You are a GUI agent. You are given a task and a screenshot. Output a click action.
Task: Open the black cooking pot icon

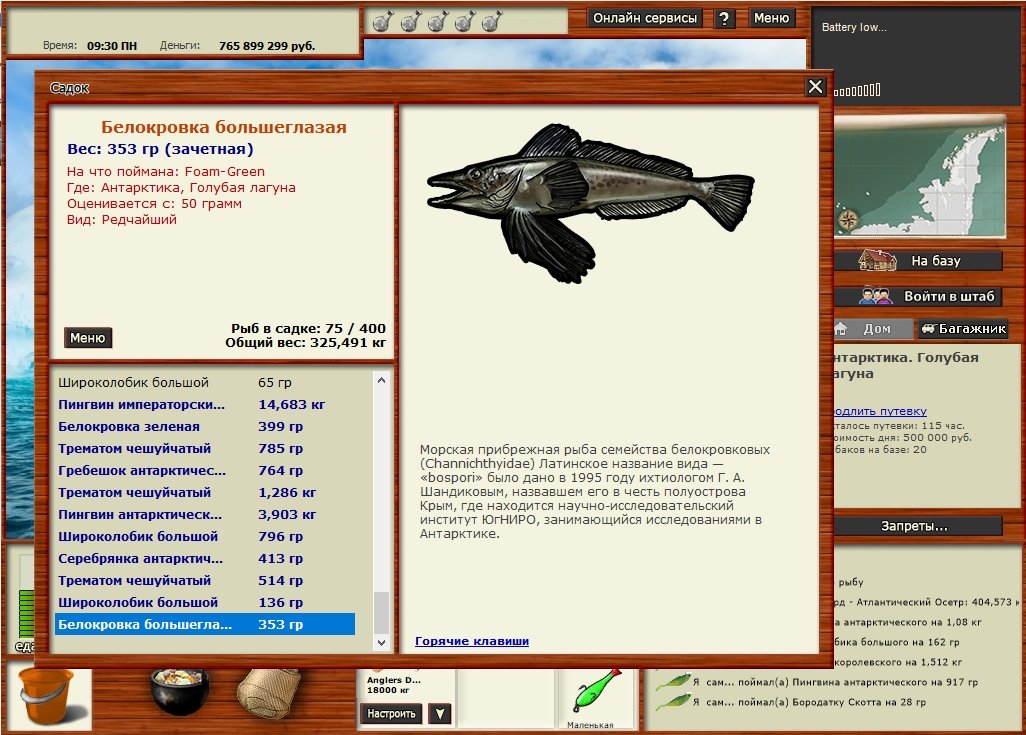[181, 691]
